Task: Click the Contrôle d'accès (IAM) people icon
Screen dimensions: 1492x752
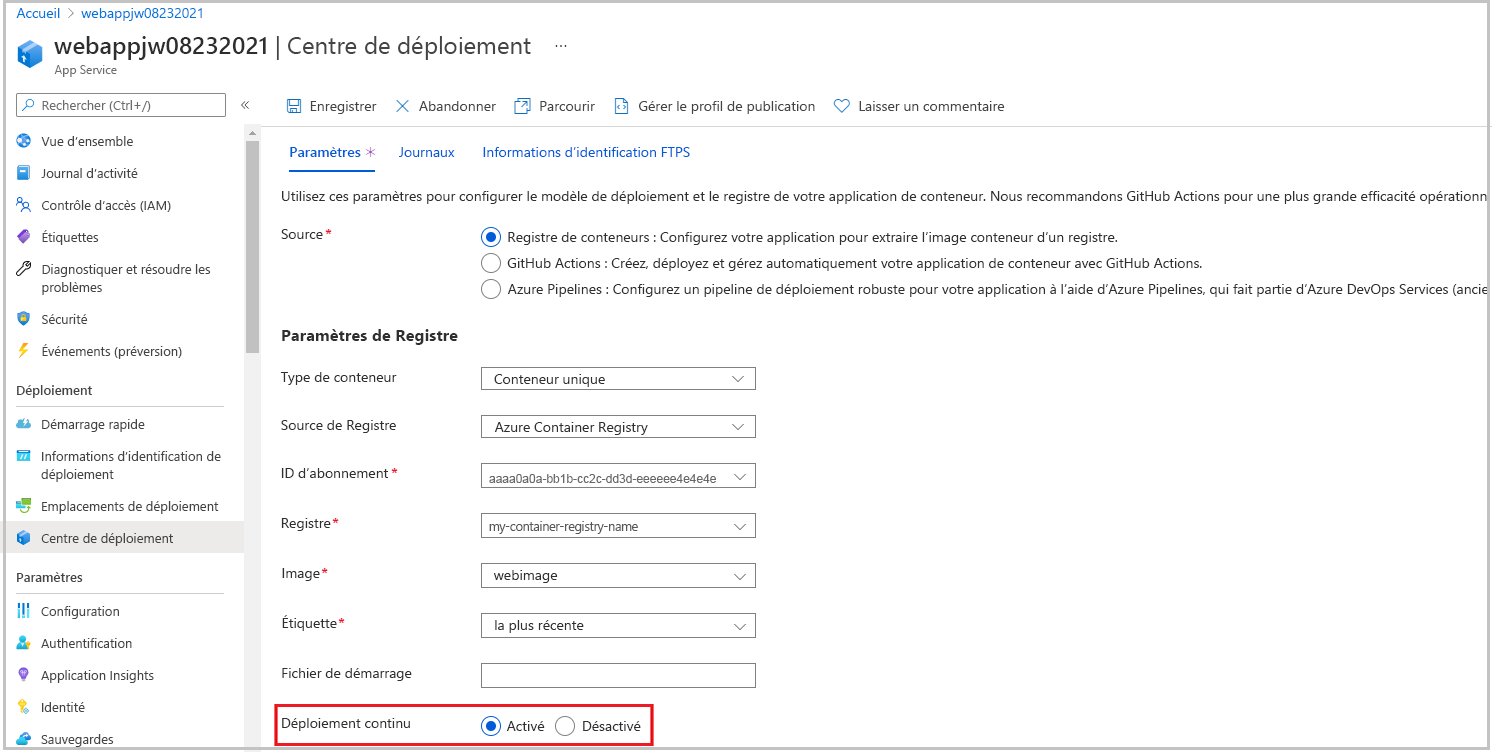Action: 24,205
